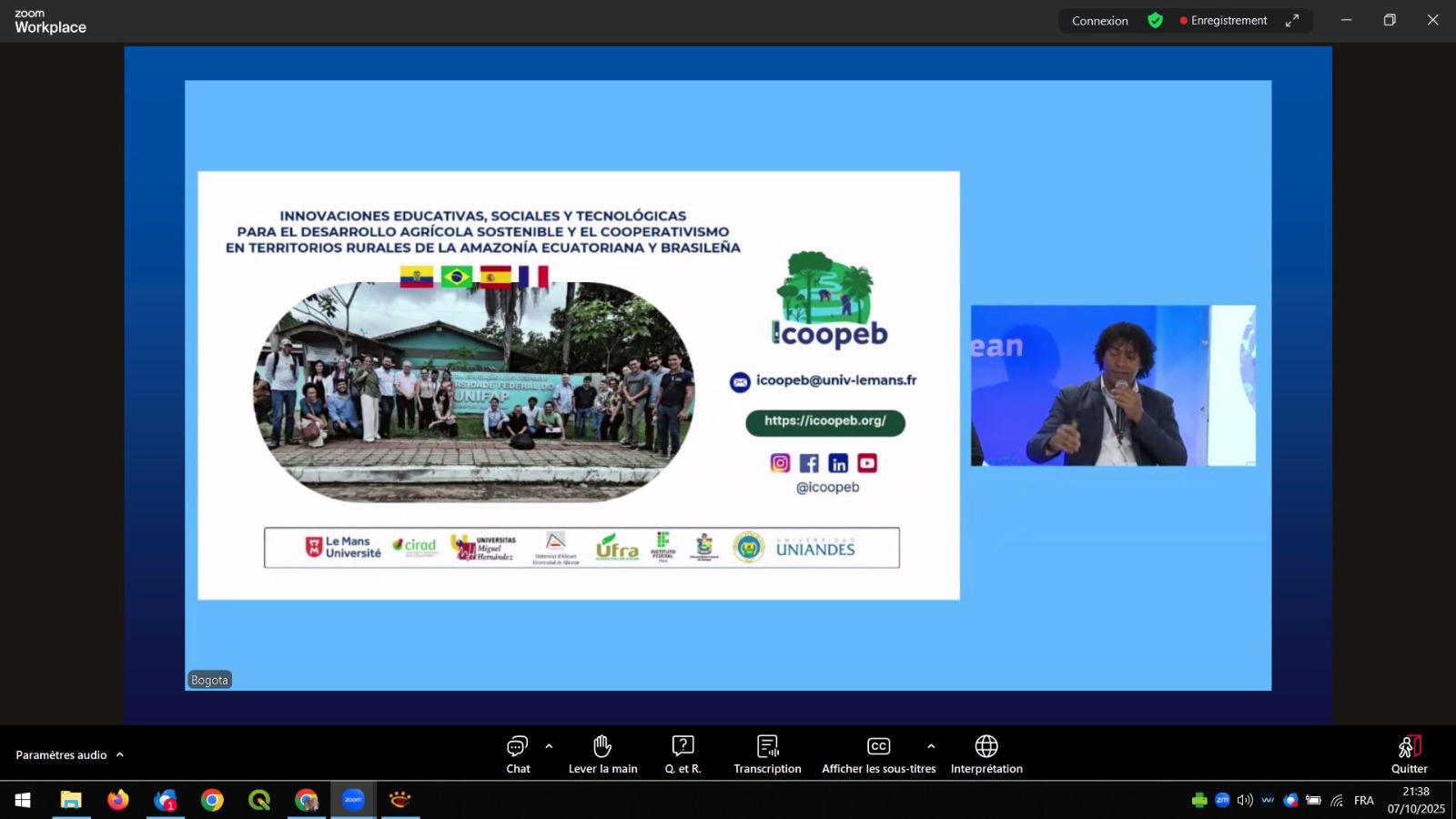Image resolution: width=1456 pixels, height=819 pixels.
Task: Click the Quitter leave meeting button
Action: pos(1409,754)
